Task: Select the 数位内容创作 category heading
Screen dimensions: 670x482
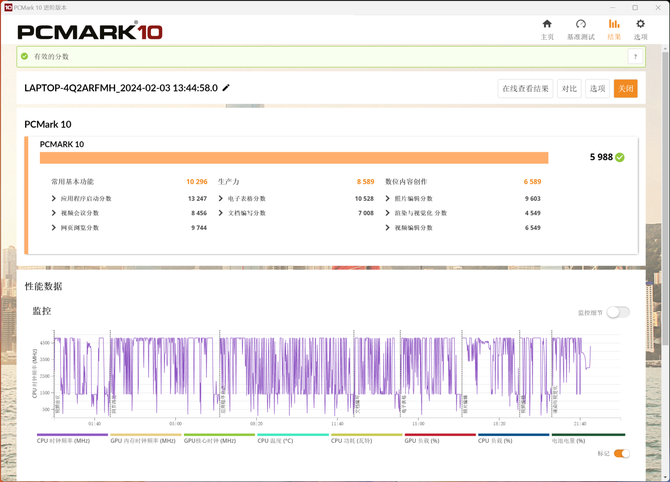Action: pyautogui.click(x=406, y=182)
